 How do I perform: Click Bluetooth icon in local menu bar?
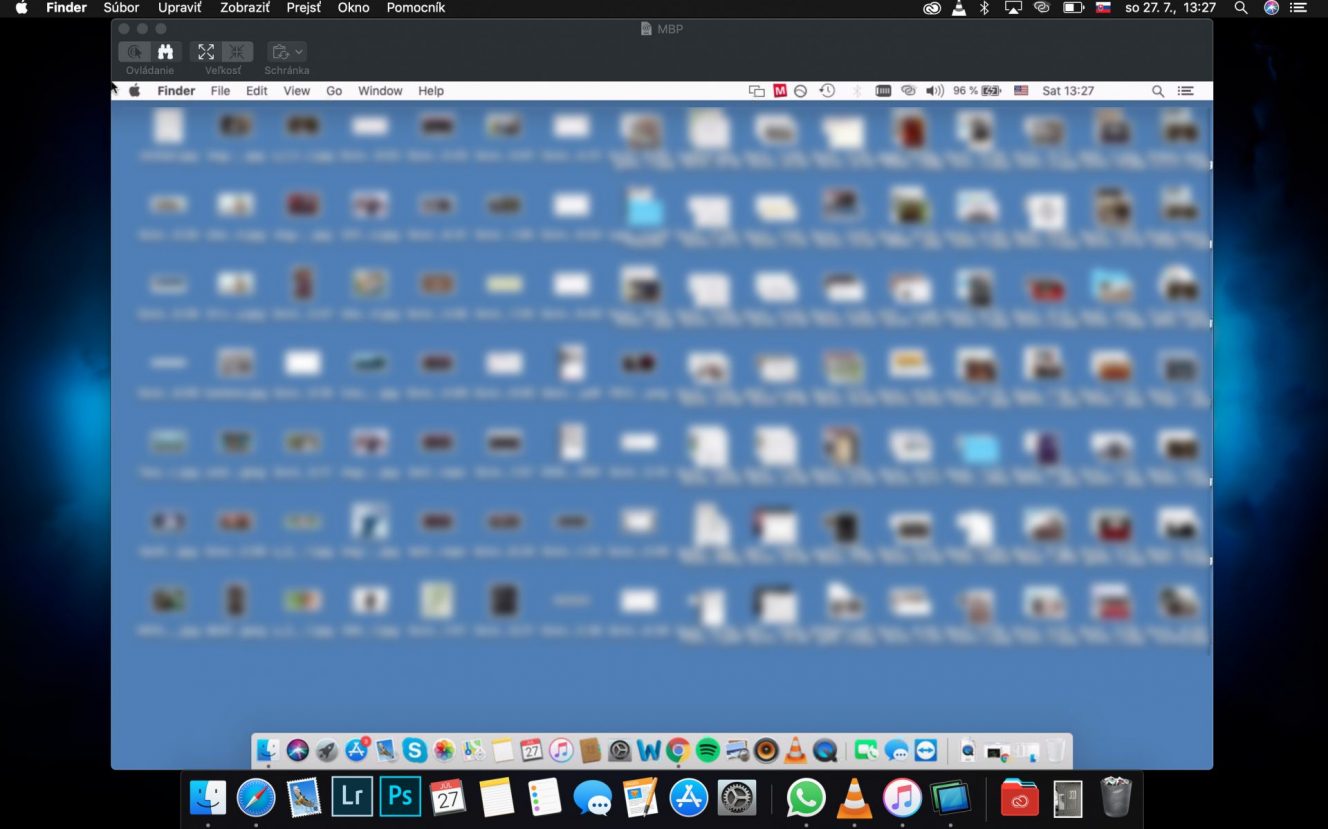[984, 8]
